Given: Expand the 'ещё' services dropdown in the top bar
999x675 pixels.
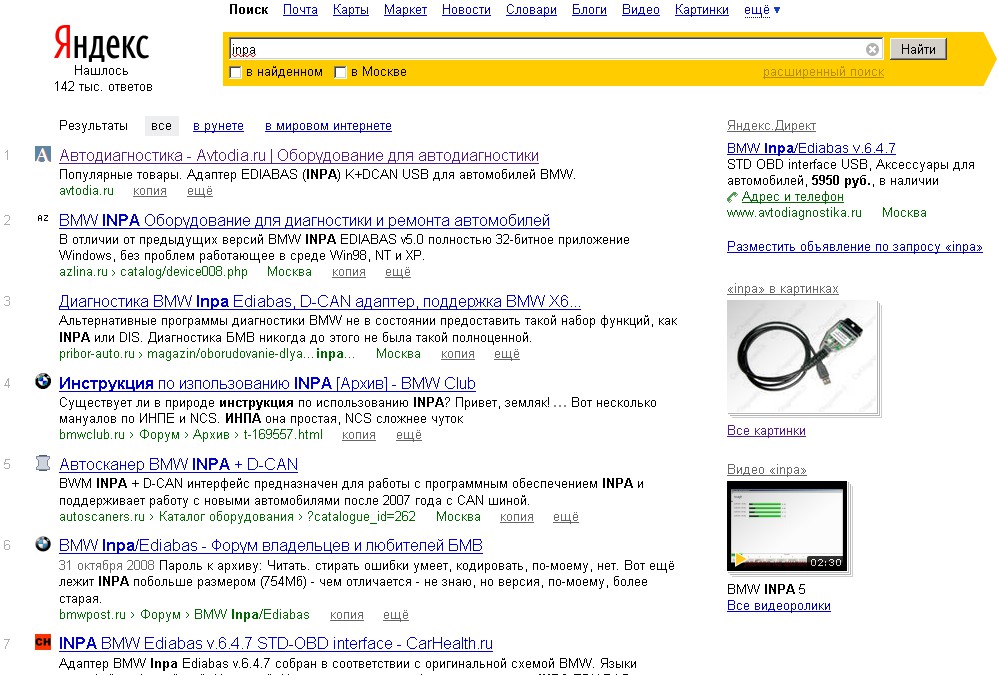Looking at the screenshot, I should click(762, 10).
